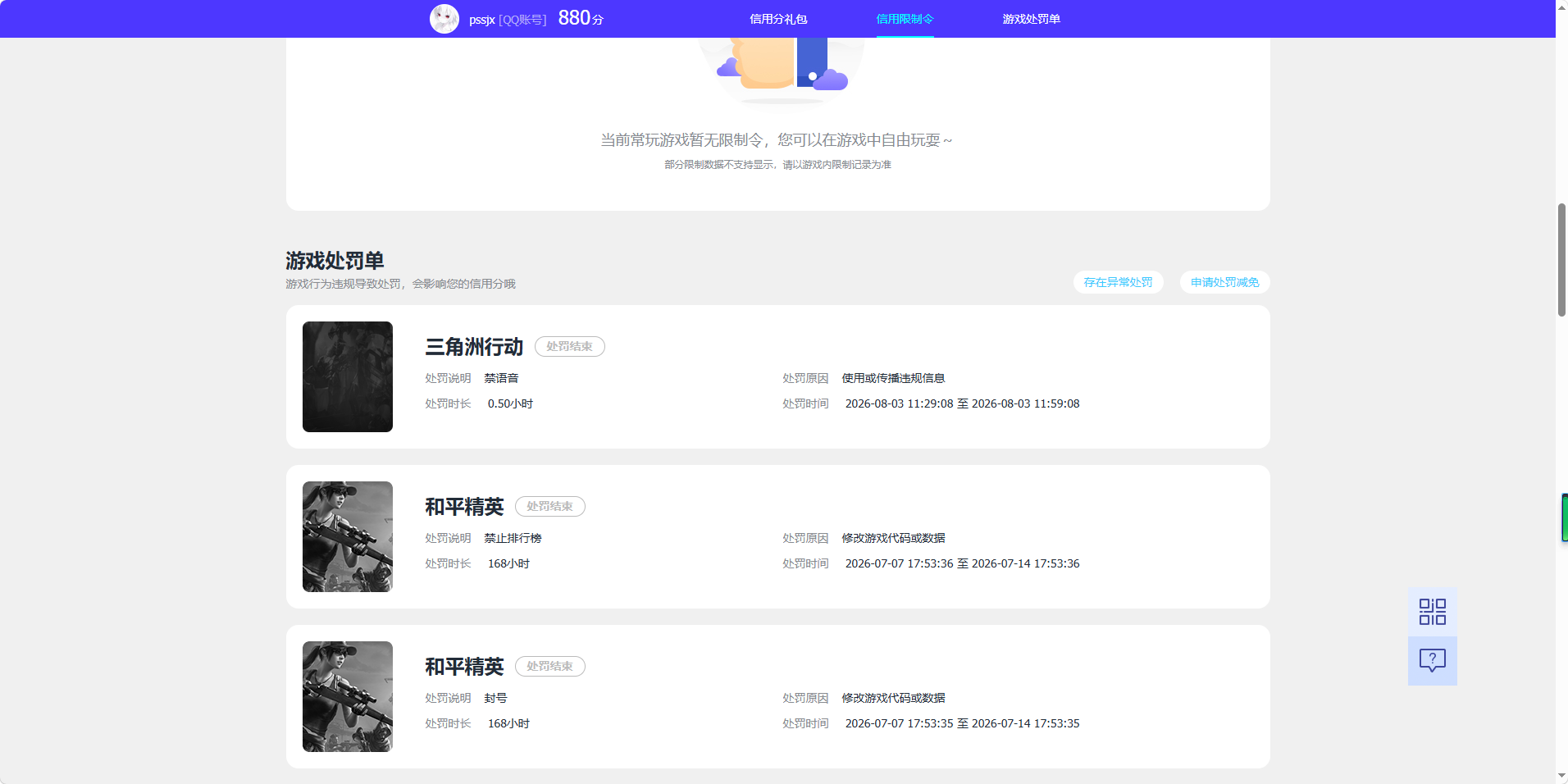Open second 和平精英 thumbnail (封号)
Viewport: 1568px width, 784px height.
[x=348, y=696]
